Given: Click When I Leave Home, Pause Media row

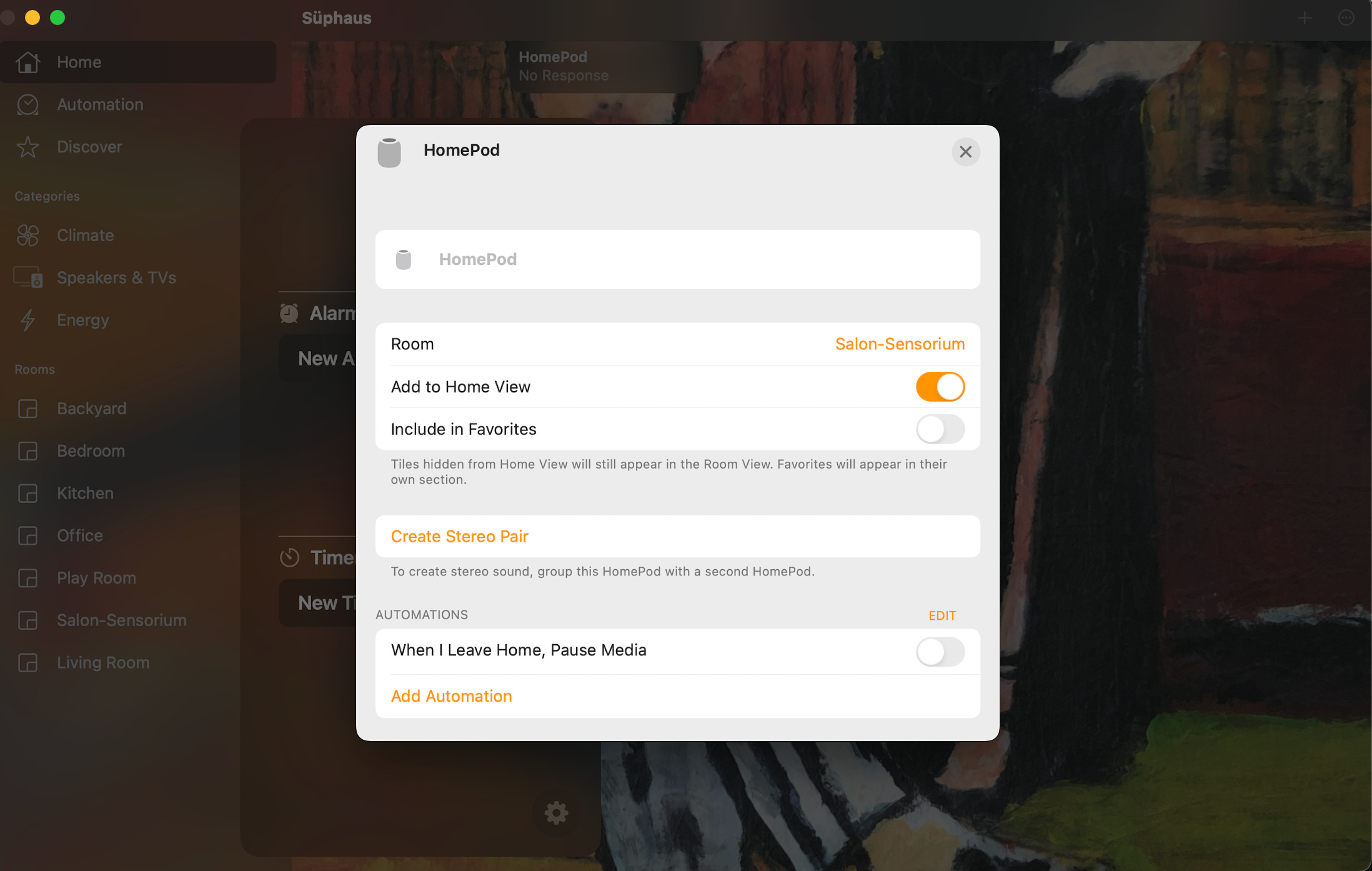Looking at the screenshot, I should tap(677, 651).
